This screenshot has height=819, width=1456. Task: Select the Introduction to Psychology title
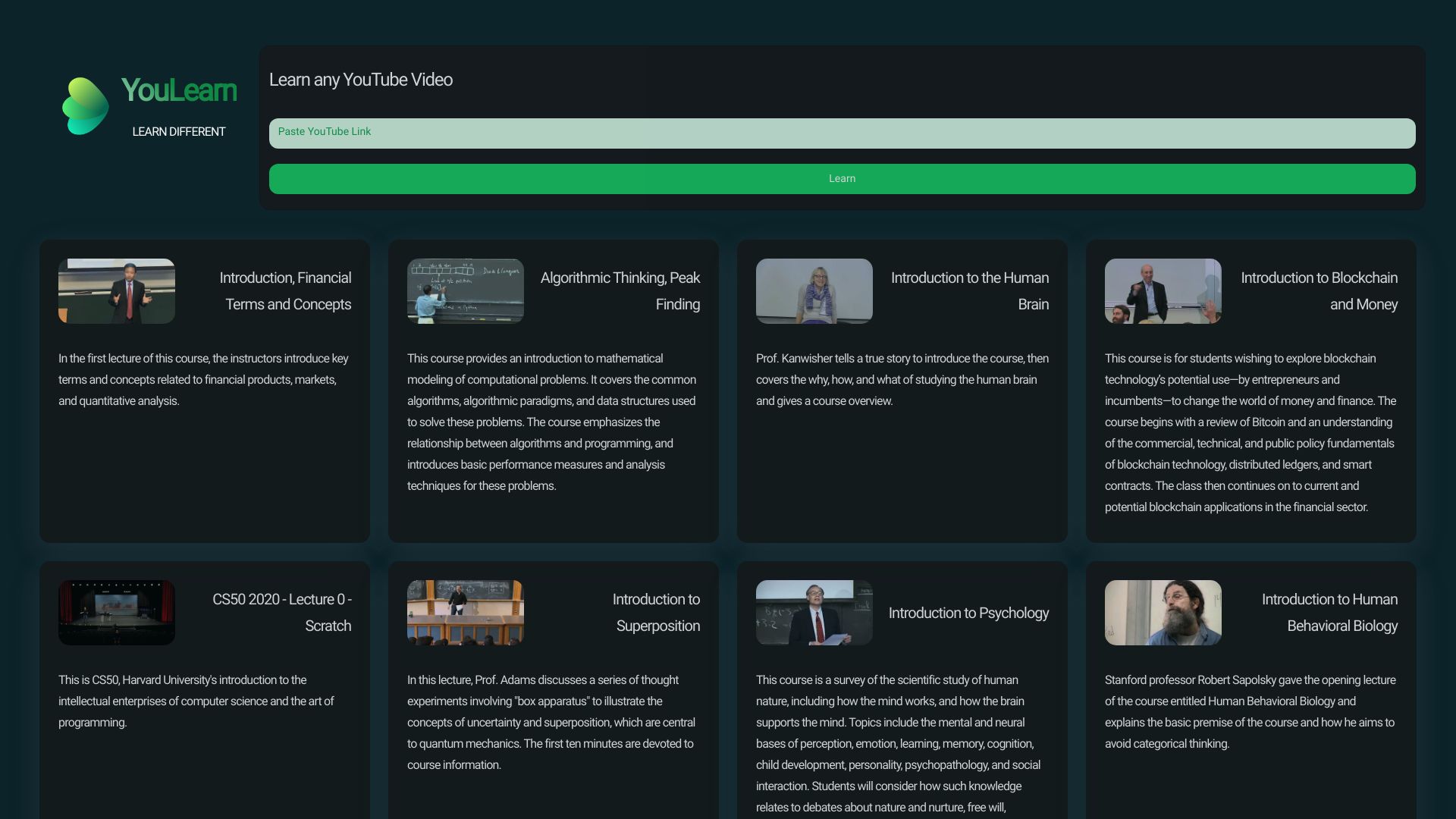click(x=968, y=613)
